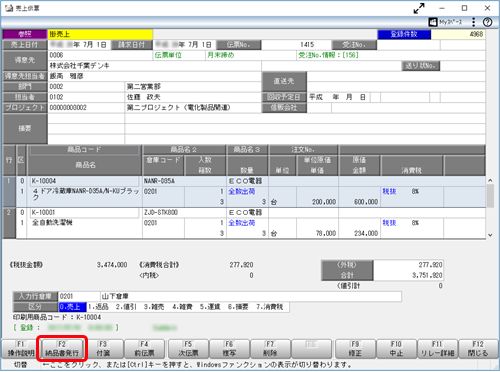Open the three-dot options menu
Screen dimensions: 500x372
click(474, 22)
